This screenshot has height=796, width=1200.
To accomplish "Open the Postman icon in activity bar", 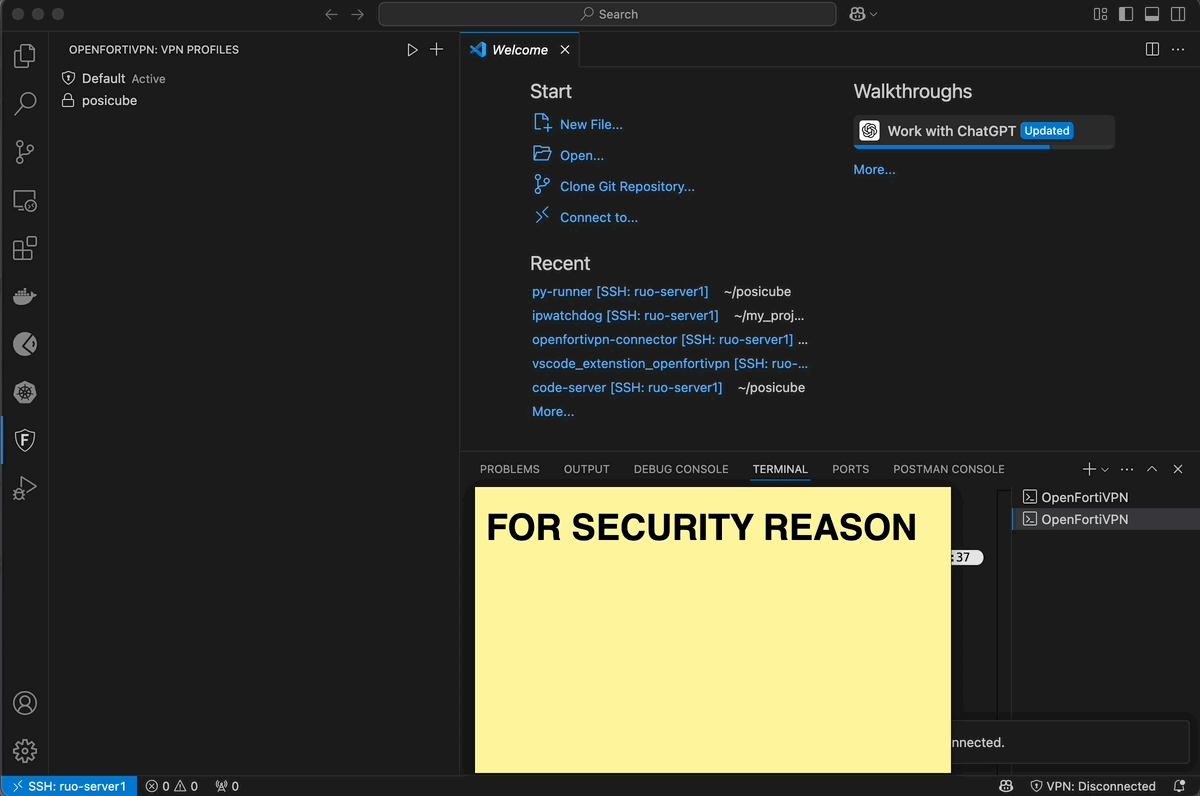I will click(x=25, y=345).
